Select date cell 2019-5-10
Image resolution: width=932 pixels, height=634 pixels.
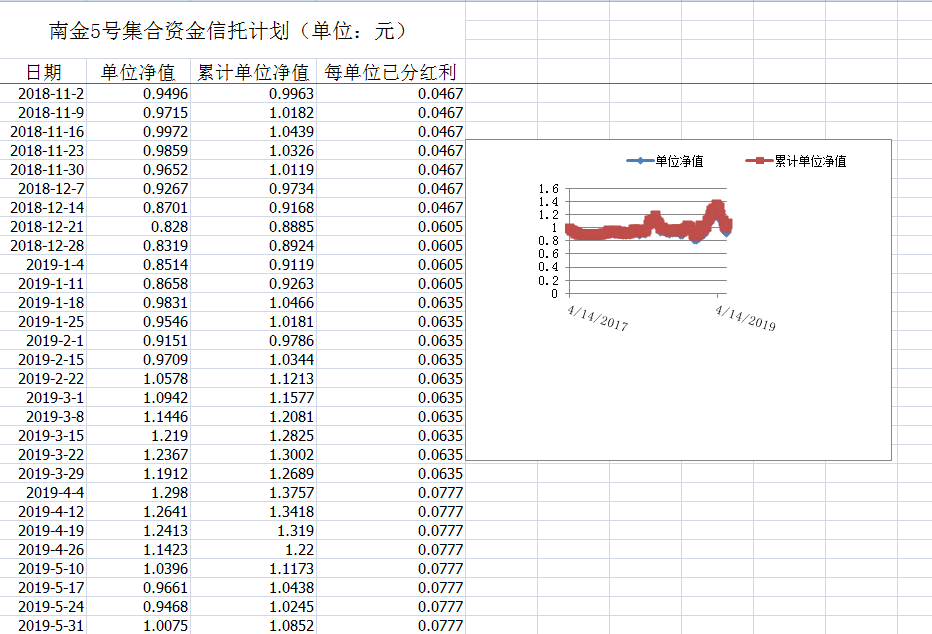click(43, 569)
